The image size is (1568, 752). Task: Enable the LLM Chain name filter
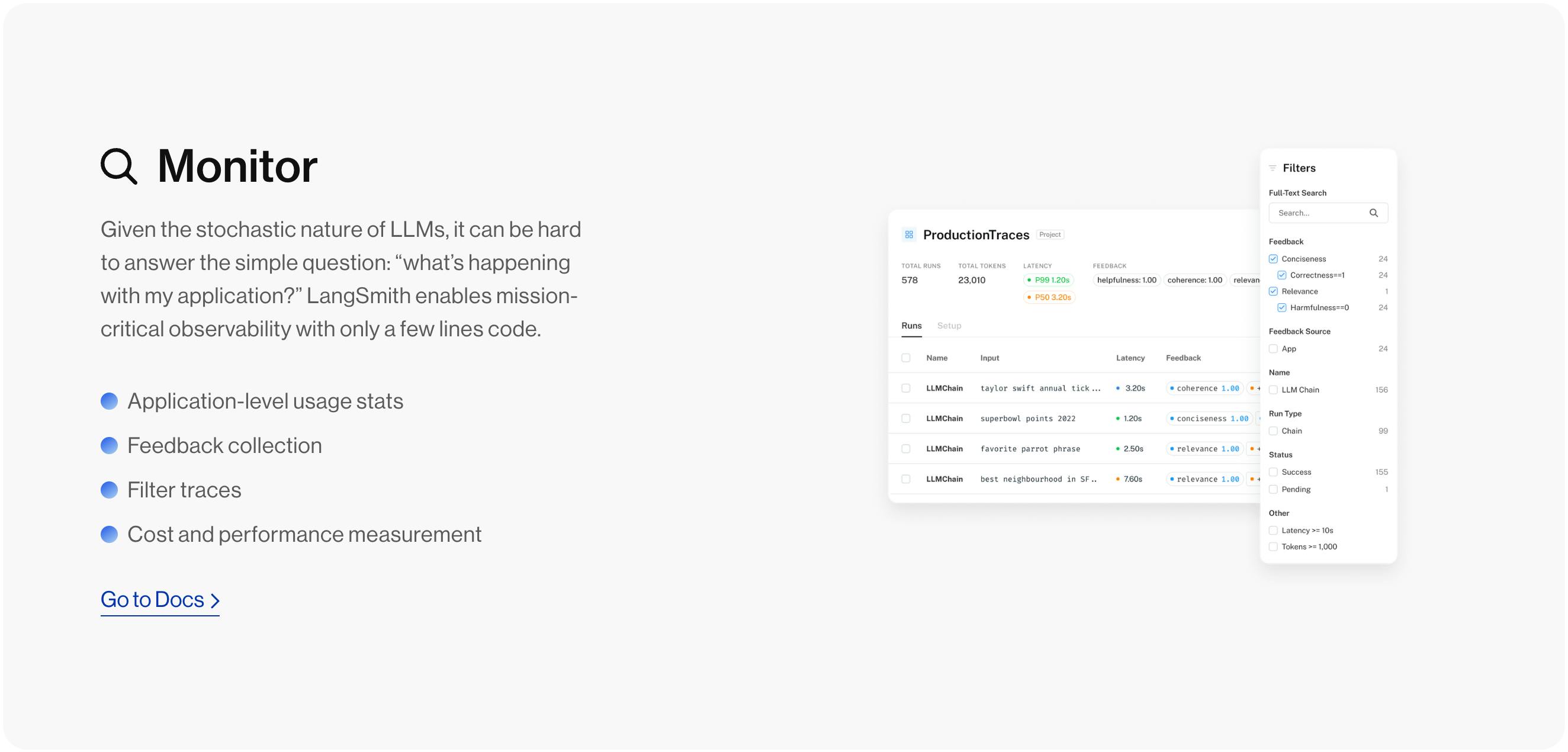pos(1273,390)
